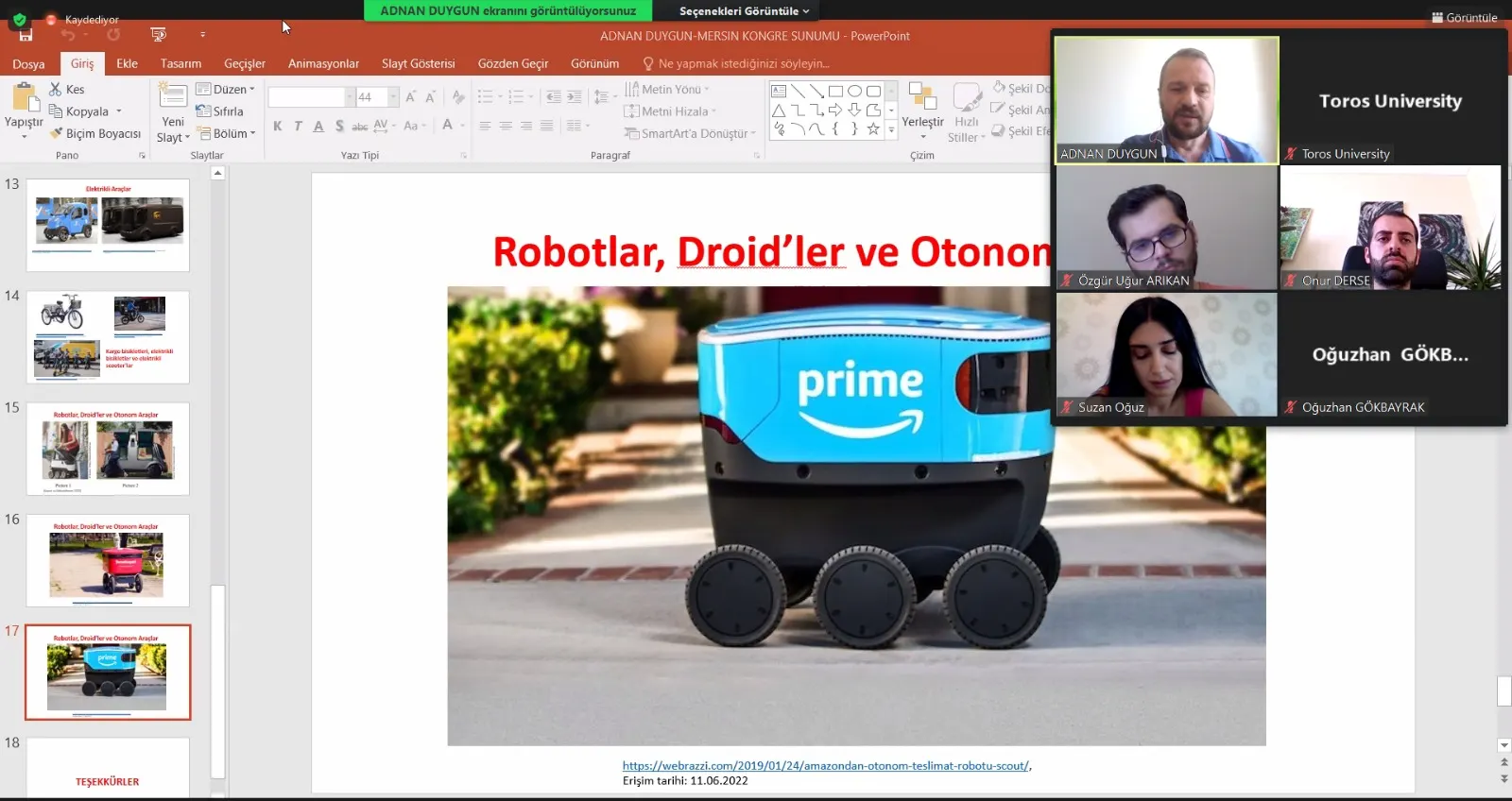1512x801 pixels.
Task: Switch to the Slayt Gösterisi tab
Action: pos(418,63)
